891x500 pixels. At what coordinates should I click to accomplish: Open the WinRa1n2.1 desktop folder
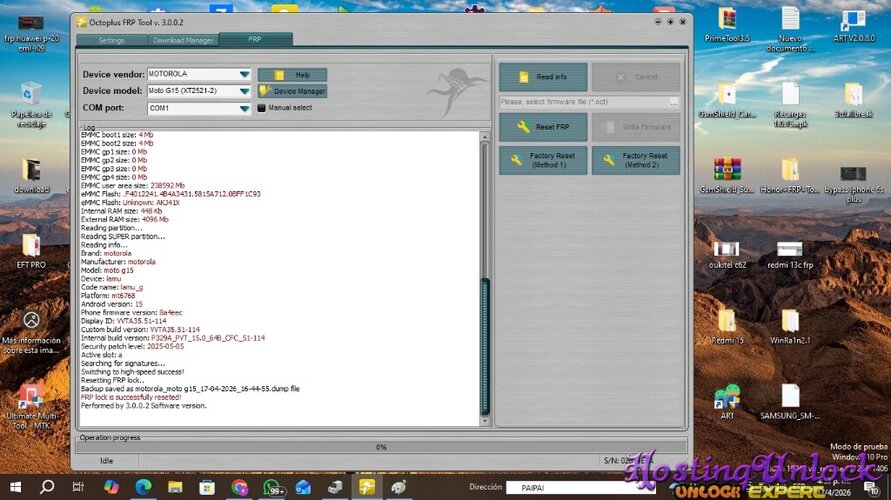point(790,327)
